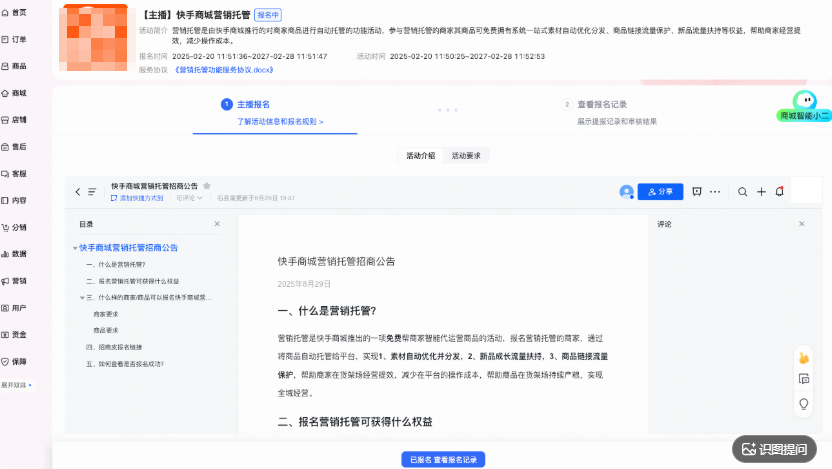Toggle the document outline list icon

(92, 192)
